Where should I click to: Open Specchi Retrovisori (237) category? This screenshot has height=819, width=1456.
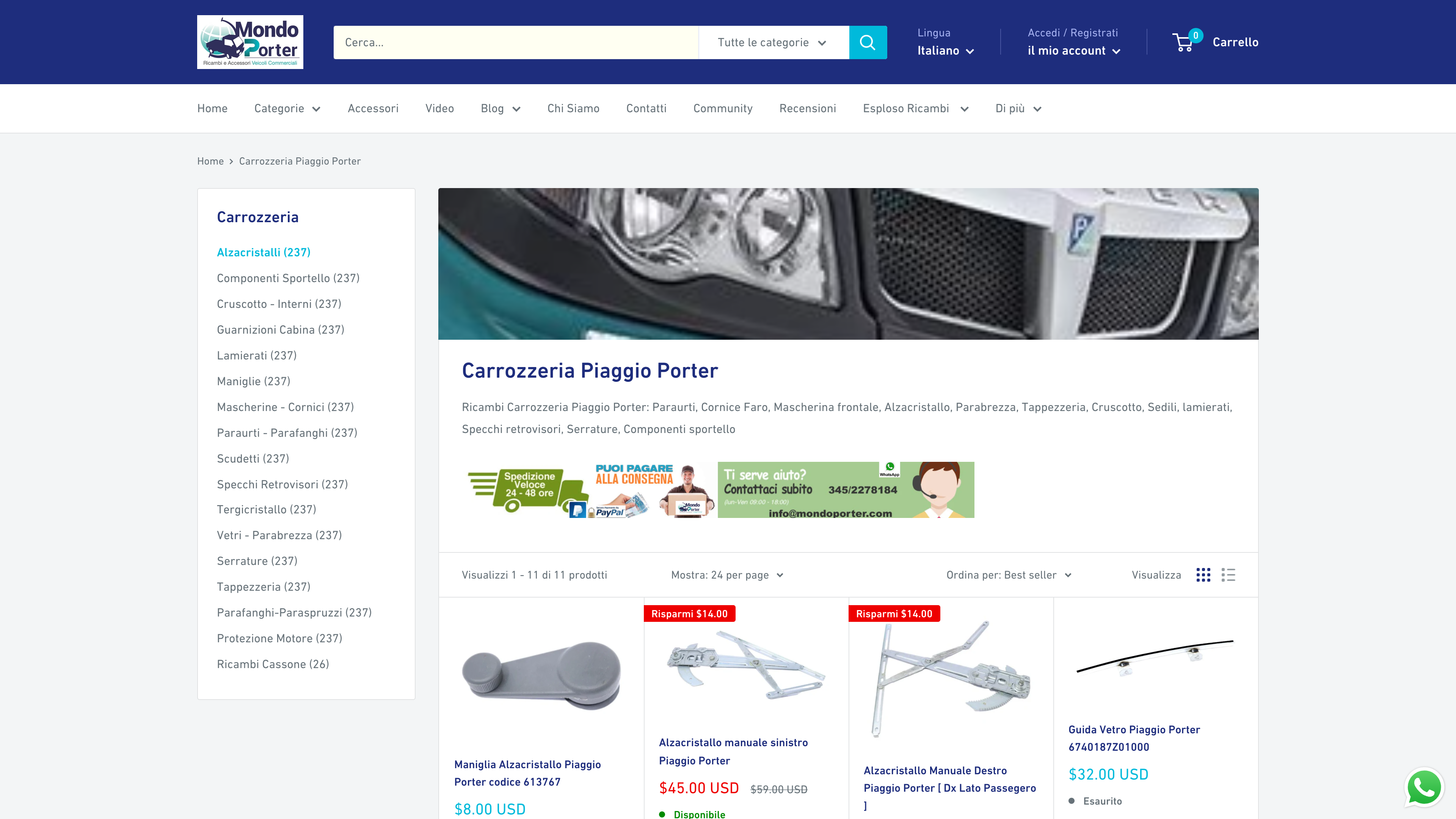click(x=282, y=485)
